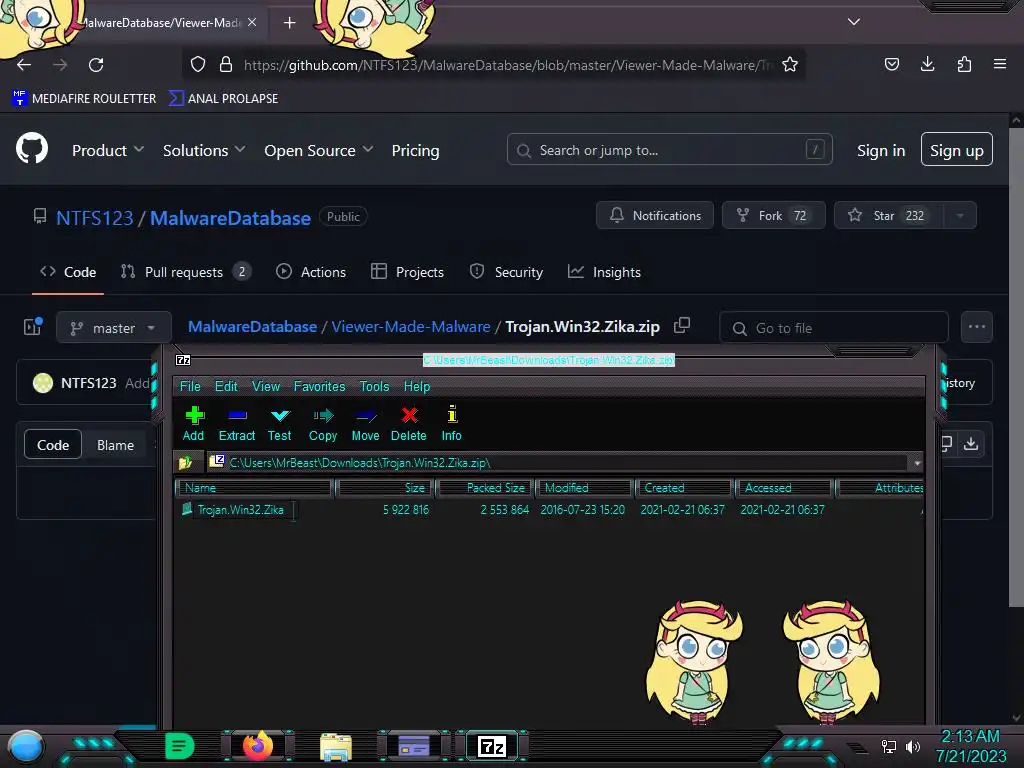The image size is (1024, 768).
Task: Click the Firefox hamburger menu icon
Action: [1000, 64]
